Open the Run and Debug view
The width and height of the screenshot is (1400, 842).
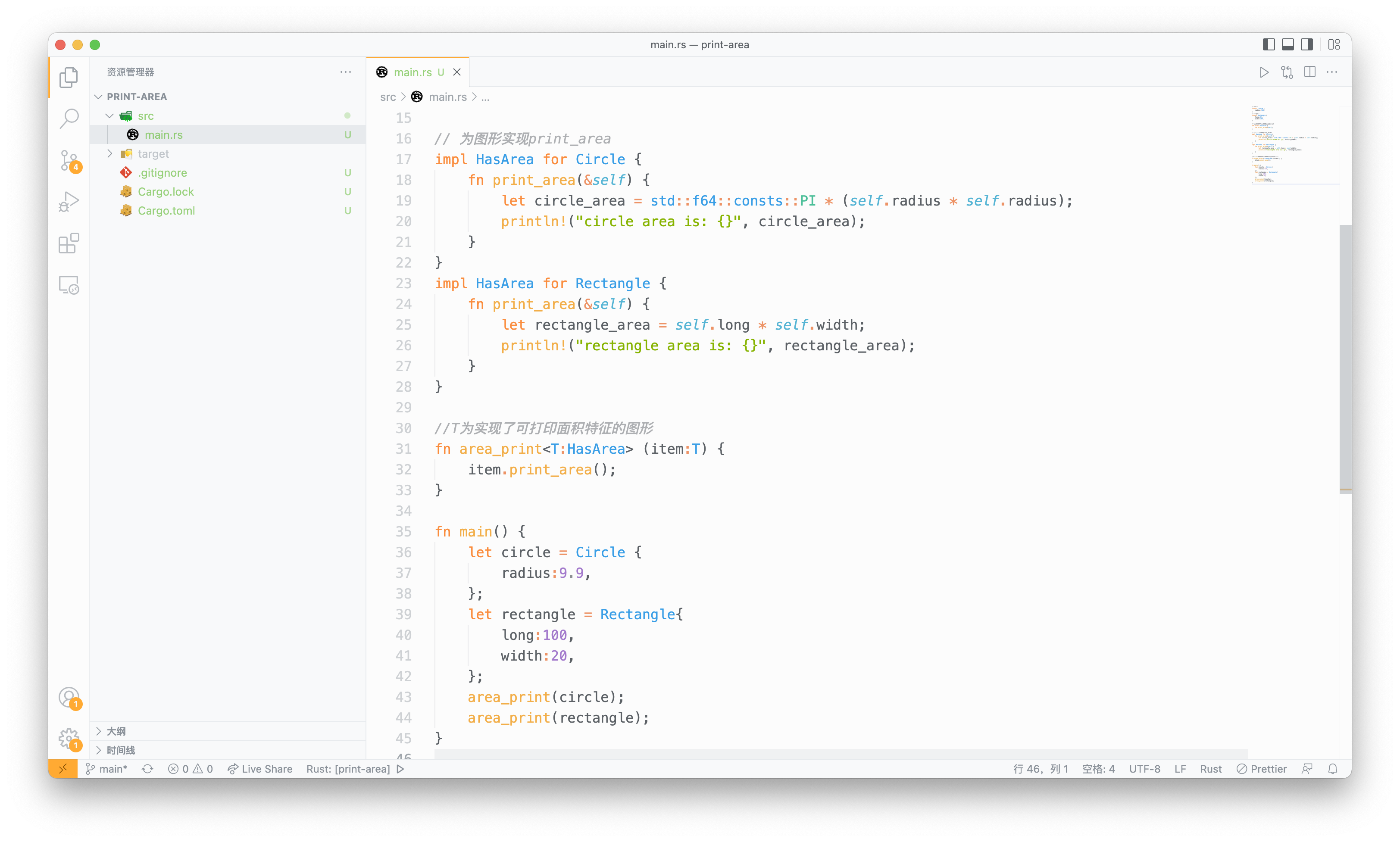pyautogui.click(x=69, y=202)
